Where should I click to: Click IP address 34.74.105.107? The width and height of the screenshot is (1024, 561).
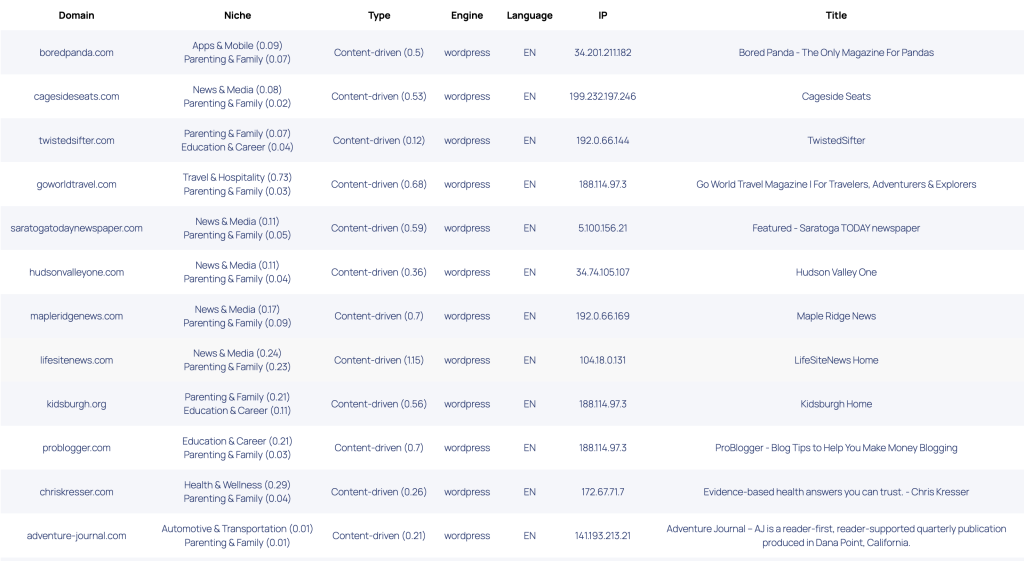(x=603, y=272)
